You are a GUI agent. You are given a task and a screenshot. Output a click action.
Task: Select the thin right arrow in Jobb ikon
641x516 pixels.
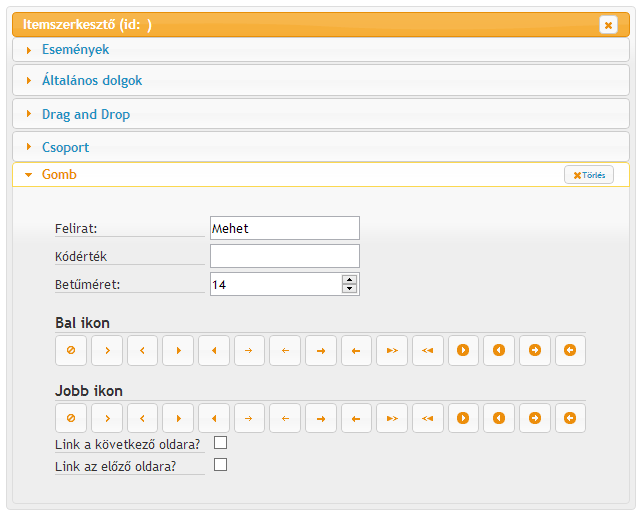click(249, 418)
